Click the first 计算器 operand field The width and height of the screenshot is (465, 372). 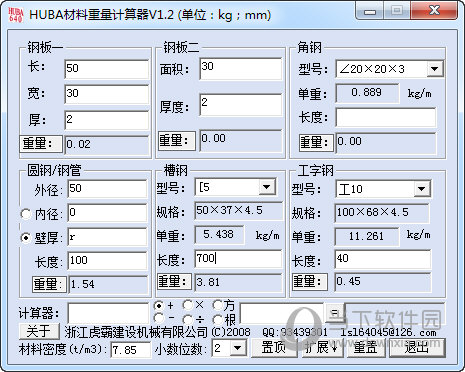108,313
